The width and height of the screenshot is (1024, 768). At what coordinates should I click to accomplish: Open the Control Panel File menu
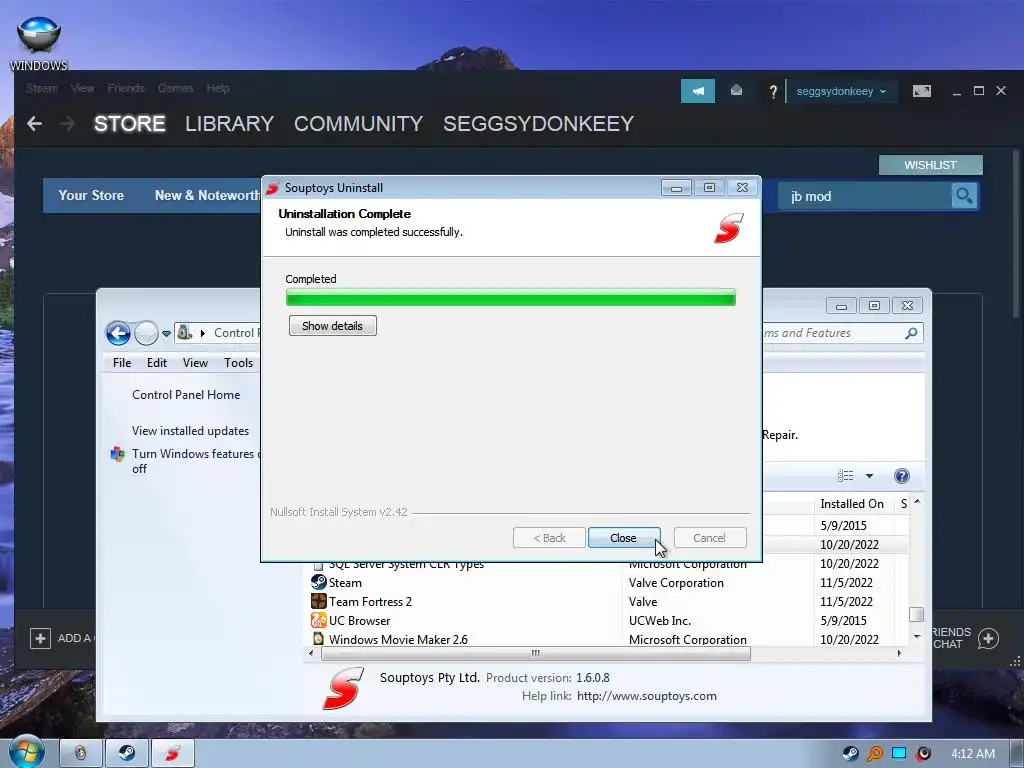click(122, 362)
